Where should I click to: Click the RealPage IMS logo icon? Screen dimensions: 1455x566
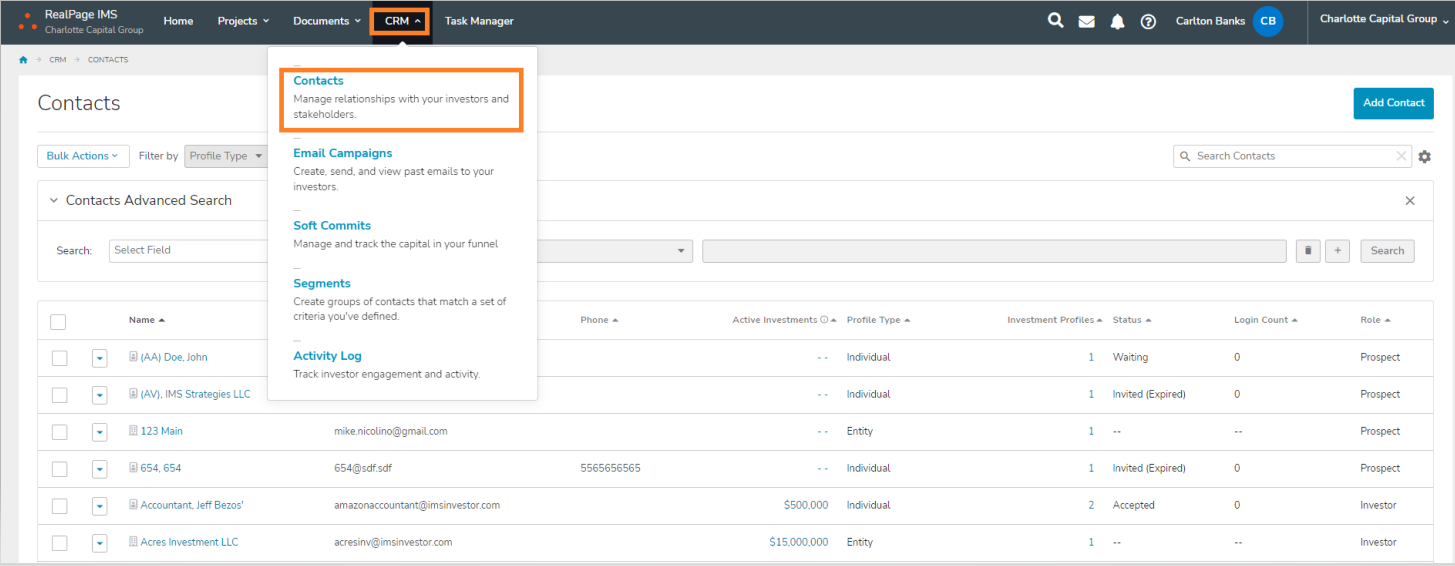pyautogui.click(x=28, y=22)
